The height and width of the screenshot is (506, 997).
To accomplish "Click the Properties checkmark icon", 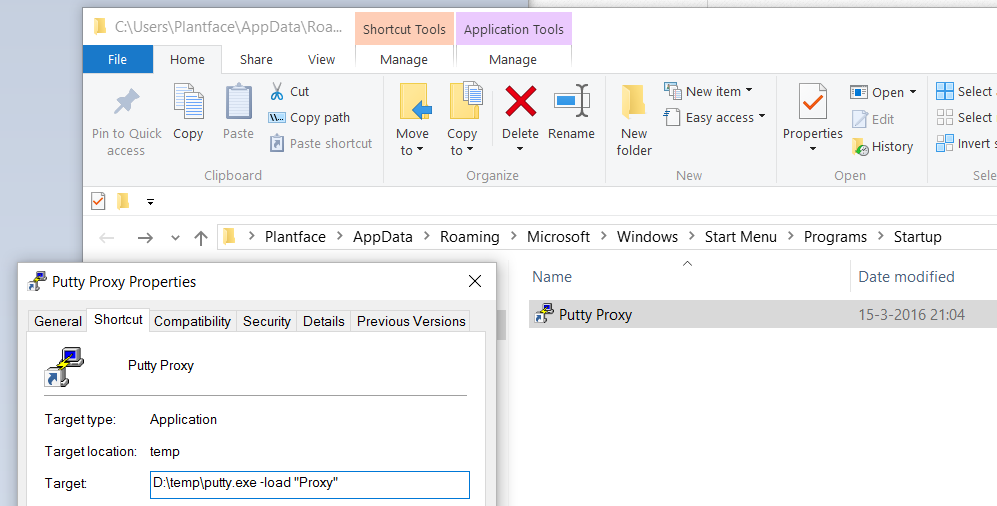I will coord(813,102).
